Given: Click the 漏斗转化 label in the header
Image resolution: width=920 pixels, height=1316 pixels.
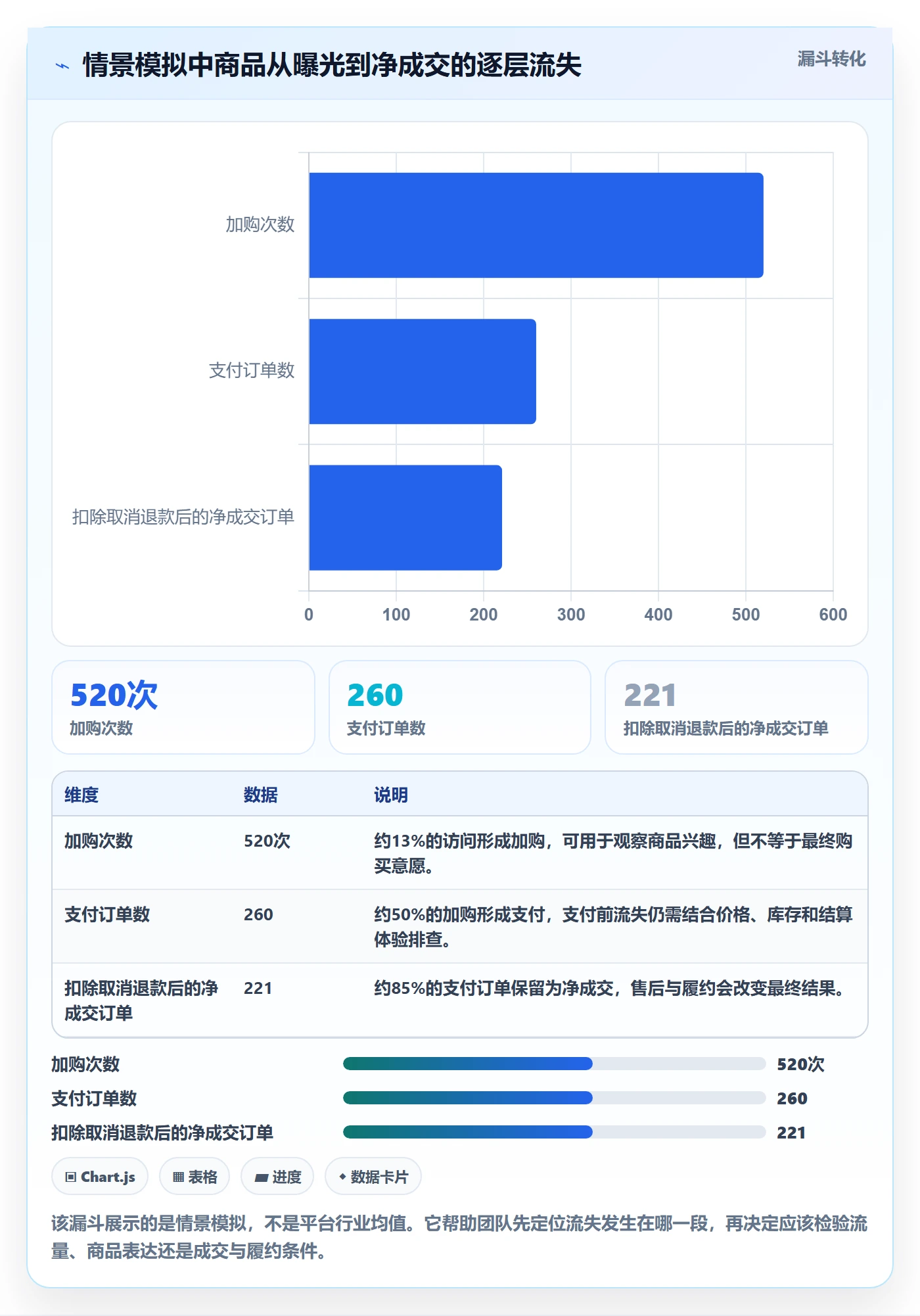Looking at the screenshot, I should pyautogui.click(x=831, y=59).
